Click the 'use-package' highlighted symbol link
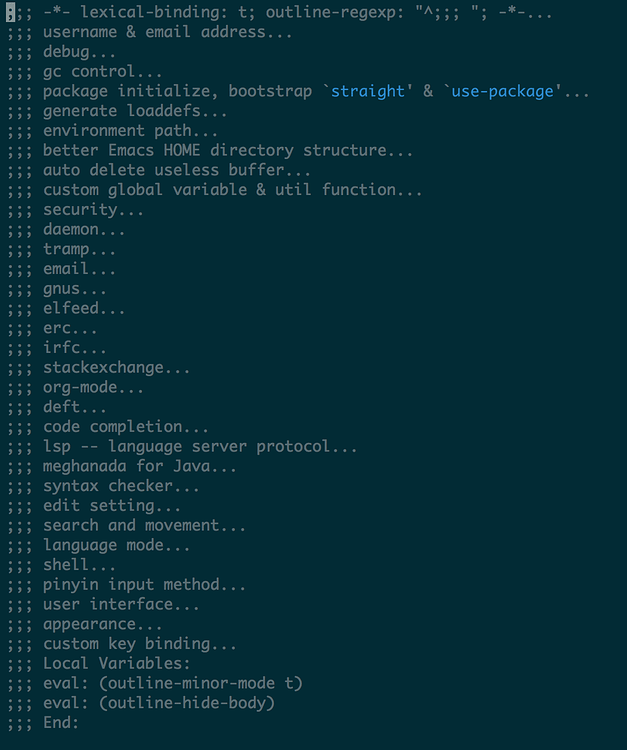 502,91
